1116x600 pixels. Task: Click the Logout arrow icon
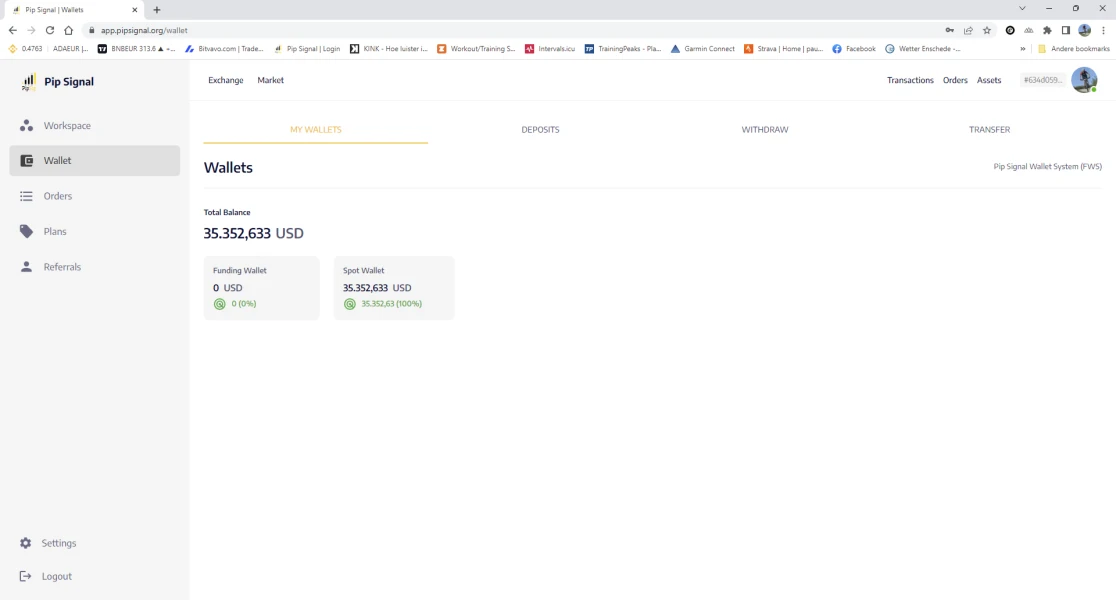26,577
